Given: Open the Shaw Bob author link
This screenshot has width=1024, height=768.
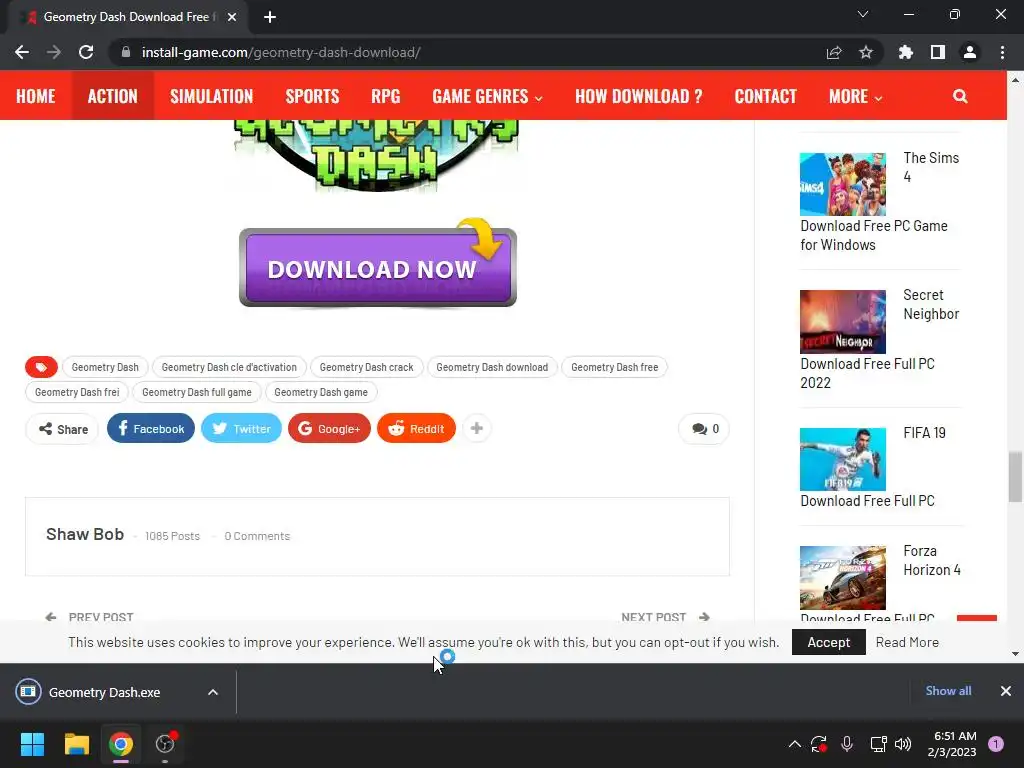Looking at the screenshot, I should (85, 534).
